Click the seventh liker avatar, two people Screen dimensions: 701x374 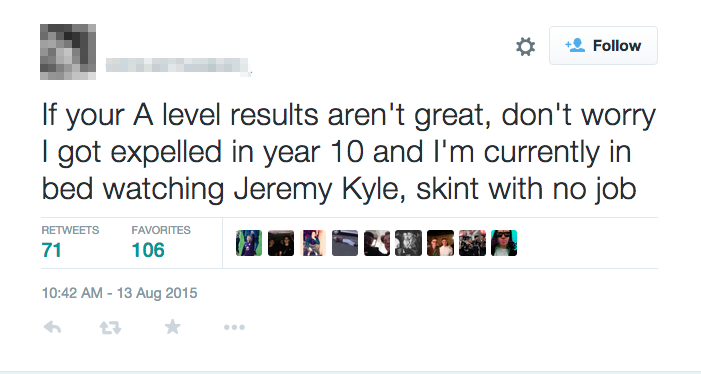440,243
